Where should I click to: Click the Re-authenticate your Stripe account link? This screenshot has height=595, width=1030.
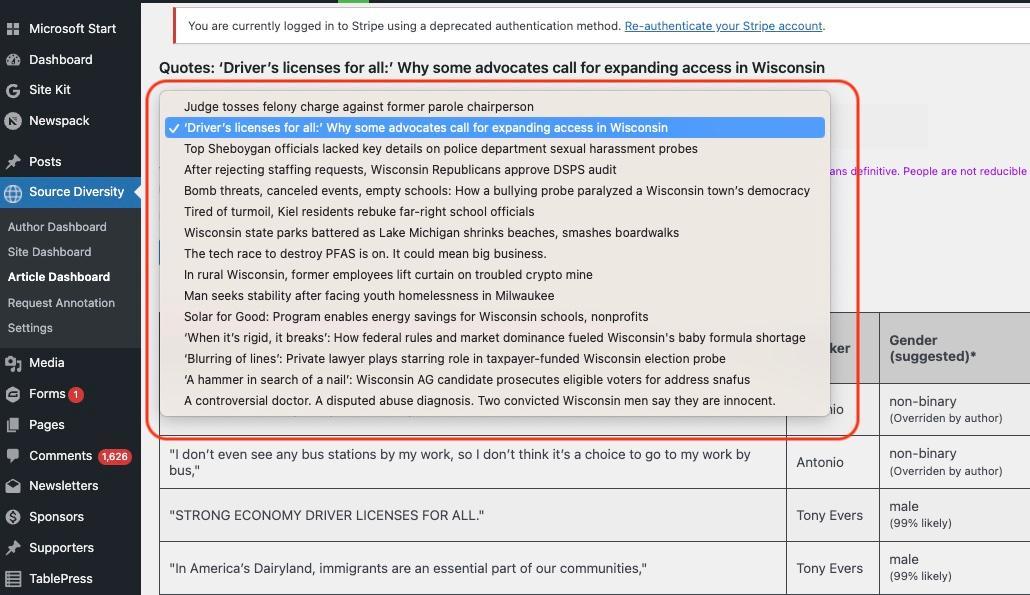pos(722,26)
